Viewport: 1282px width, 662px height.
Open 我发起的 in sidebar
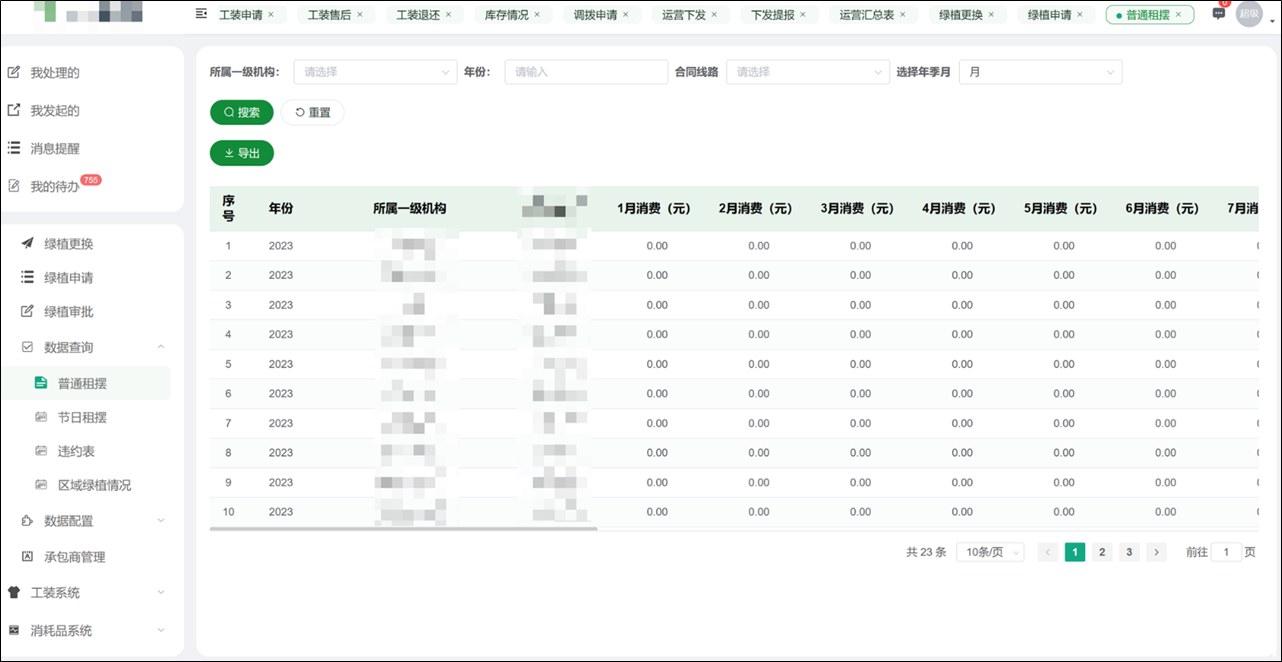[54, 111]
